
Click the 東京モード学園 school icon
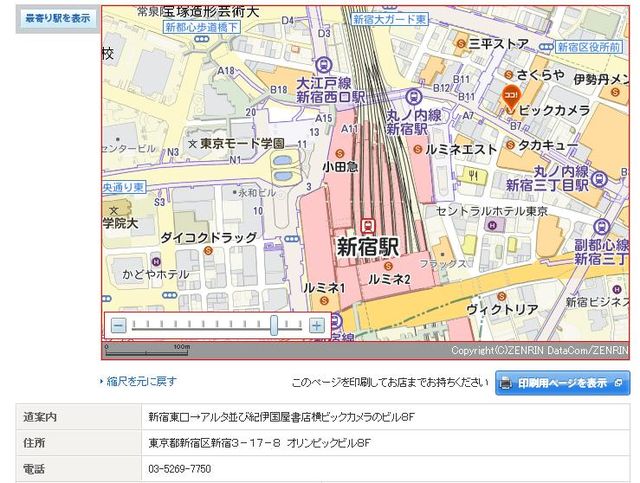tap(192, 145)
